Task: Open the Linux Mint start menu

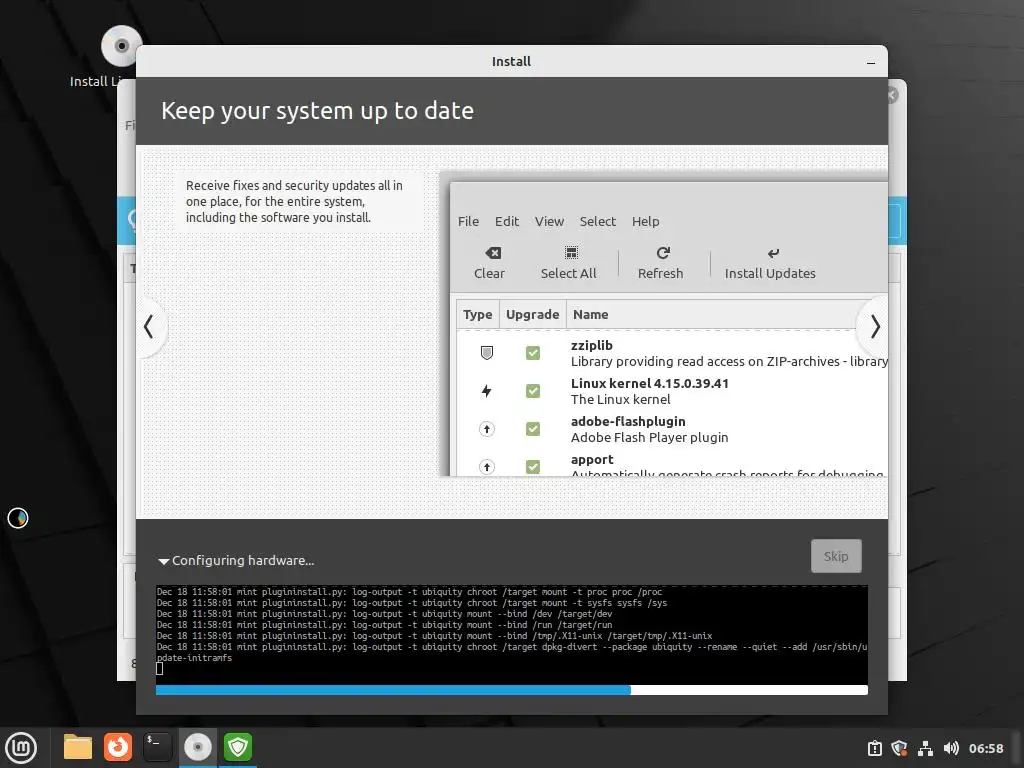Action: tap(21, 747)
